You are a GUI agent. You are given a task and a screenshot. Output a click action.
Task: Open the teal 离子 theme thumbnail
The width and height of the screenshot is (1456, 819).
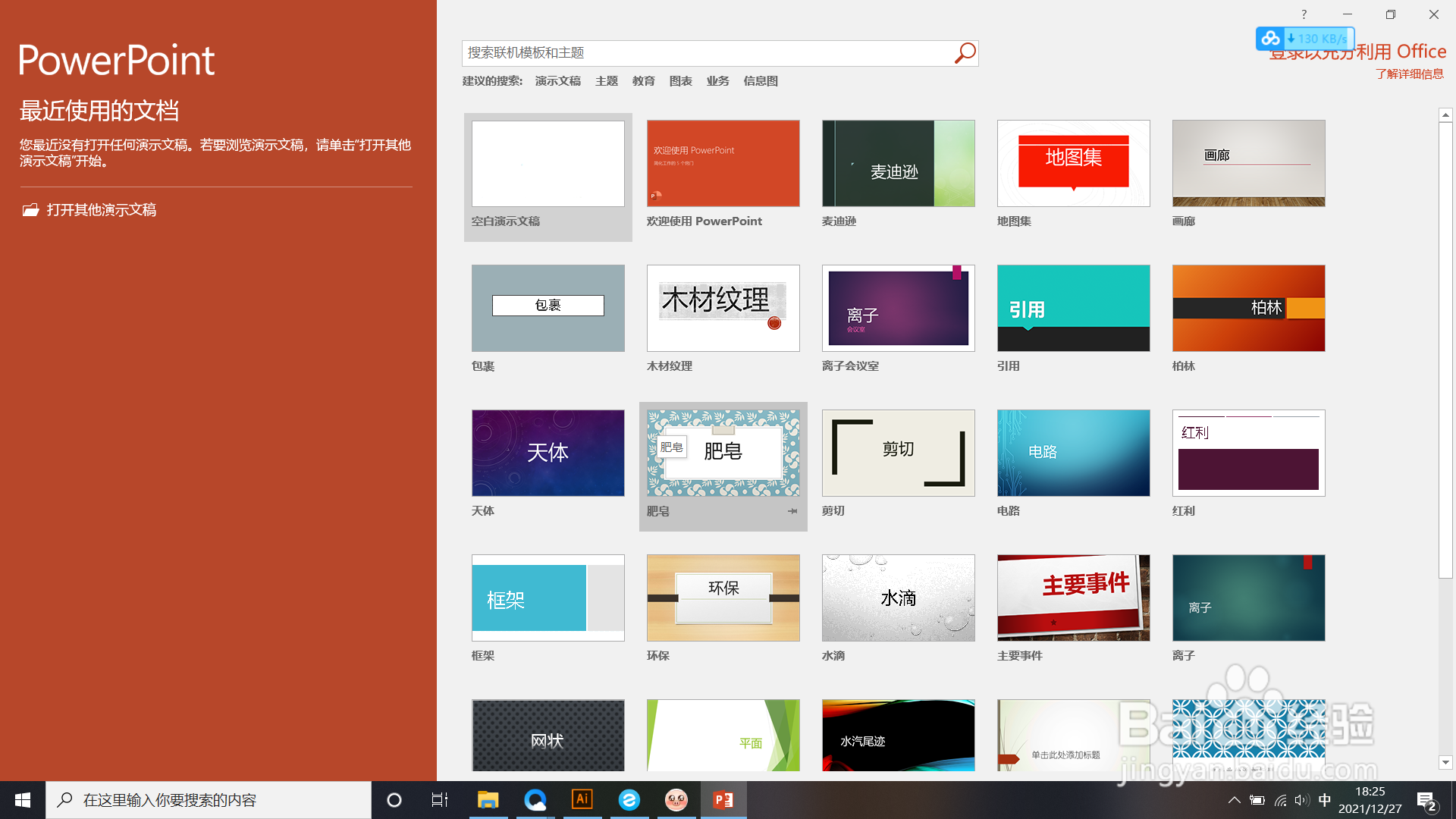(1249, 598)
